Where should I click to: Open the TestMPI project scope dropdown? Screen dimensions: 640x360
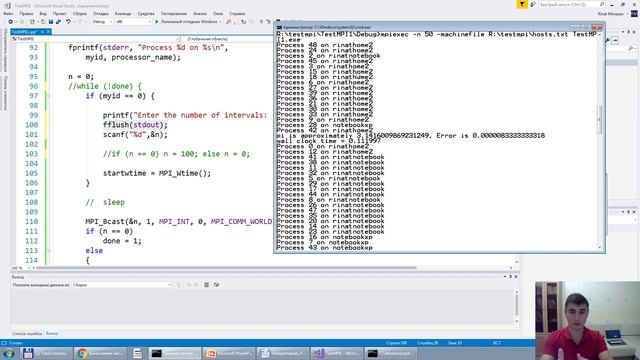click(96, 39)
